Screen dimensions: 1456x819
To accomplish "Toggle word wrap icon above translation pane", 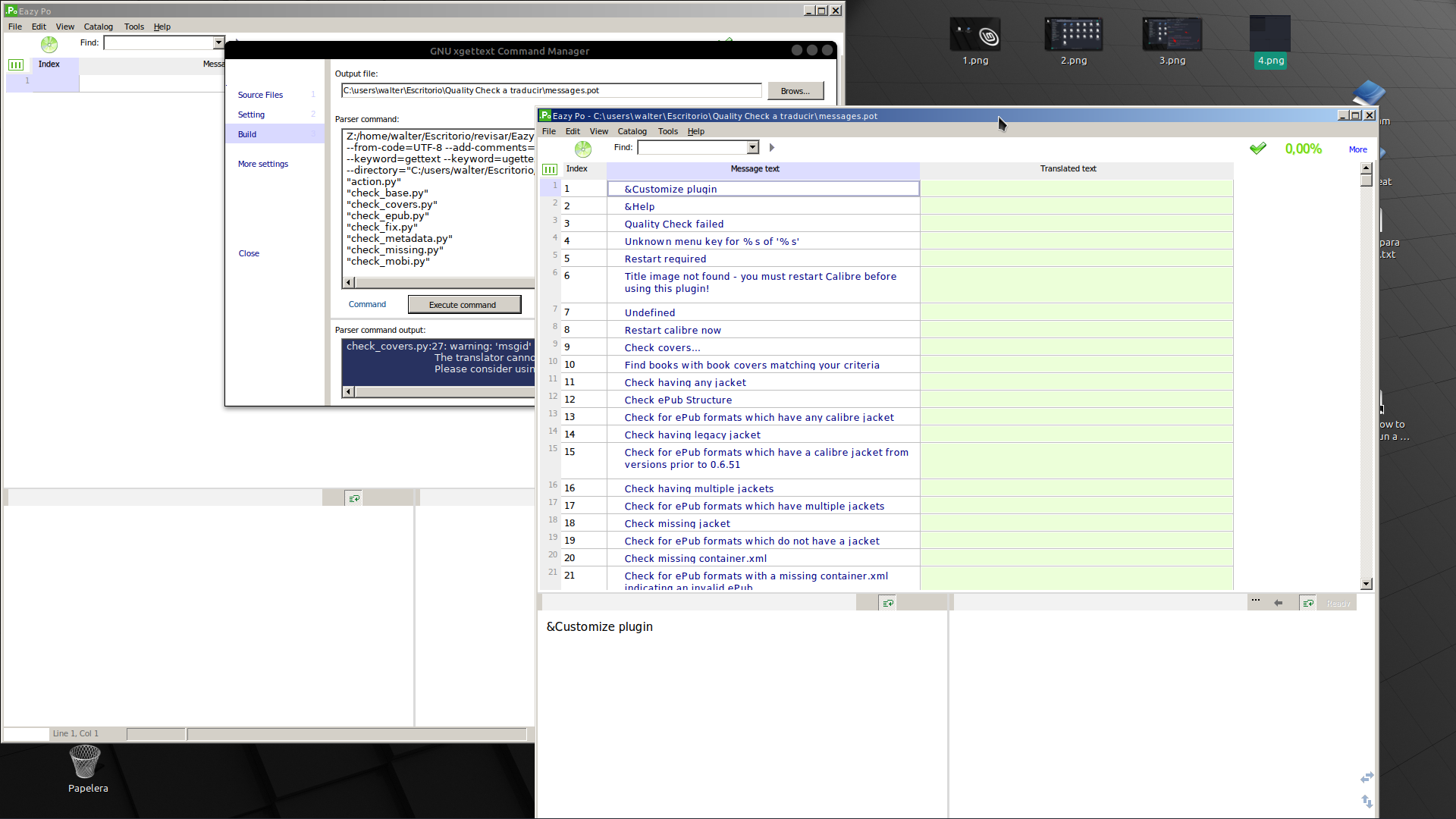I will [x=1307, y=603].
